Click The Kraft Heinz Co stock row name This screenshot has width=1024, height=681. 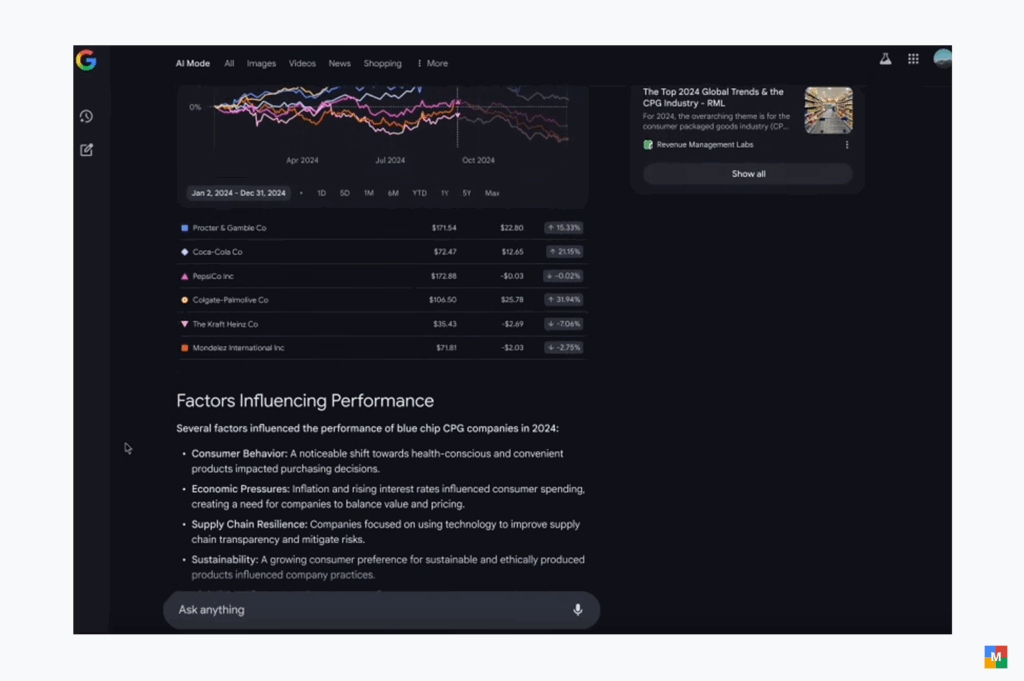tap(225, 324)
